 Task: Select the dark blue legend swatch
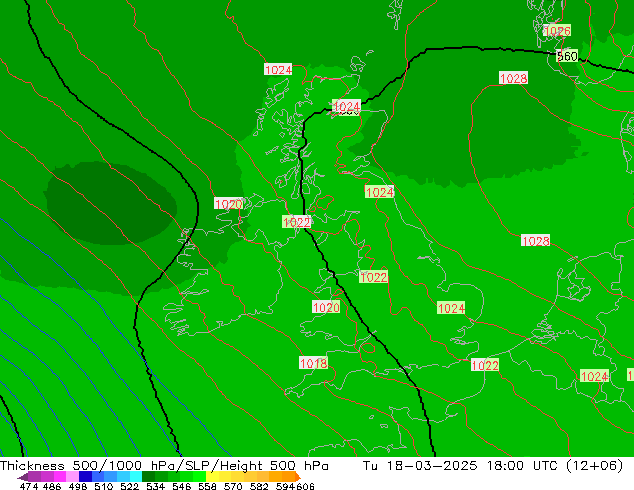tap(85, 476)
